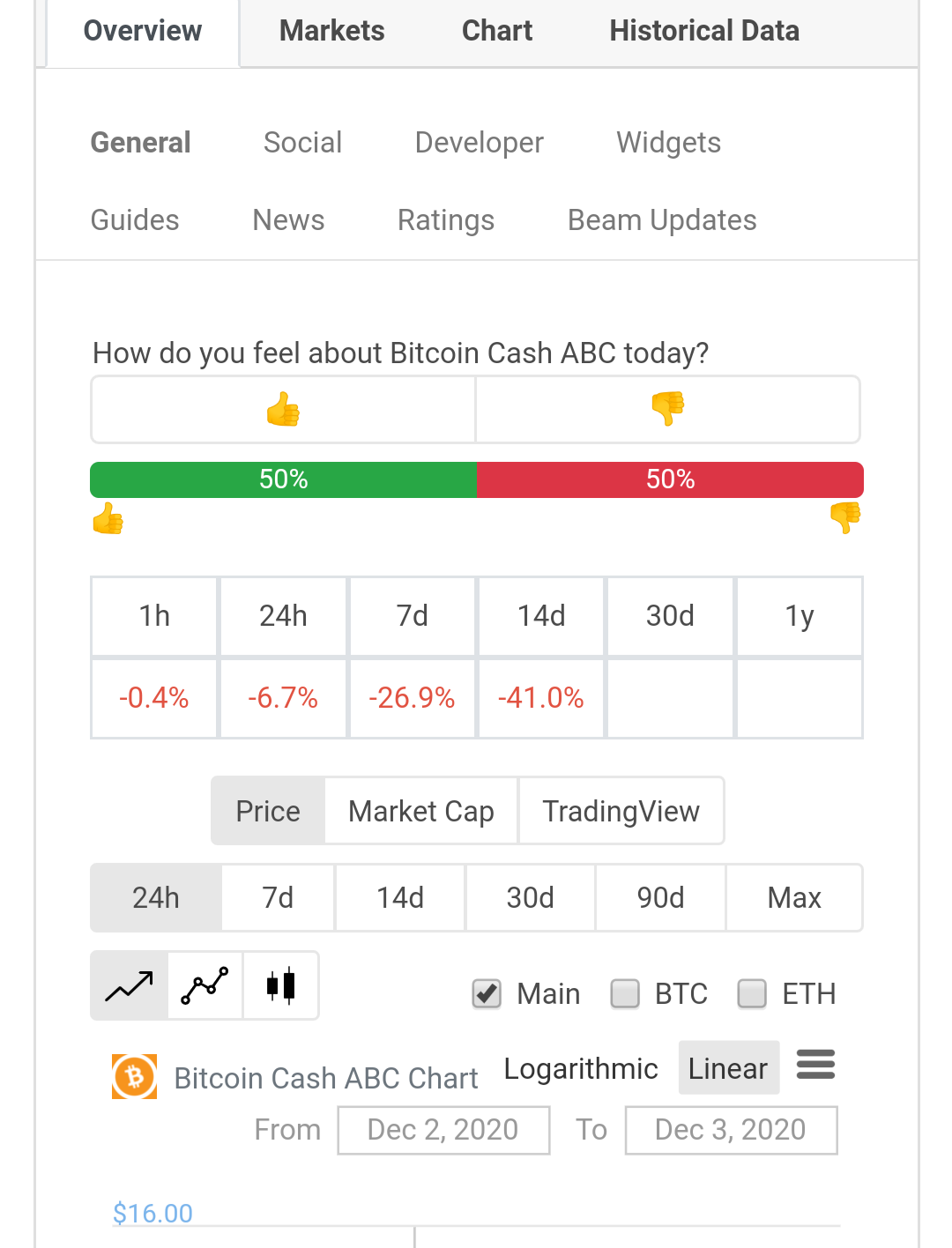Open the Markets tab
Screen dimensions: 952x1248
click(x=332, y=31)
